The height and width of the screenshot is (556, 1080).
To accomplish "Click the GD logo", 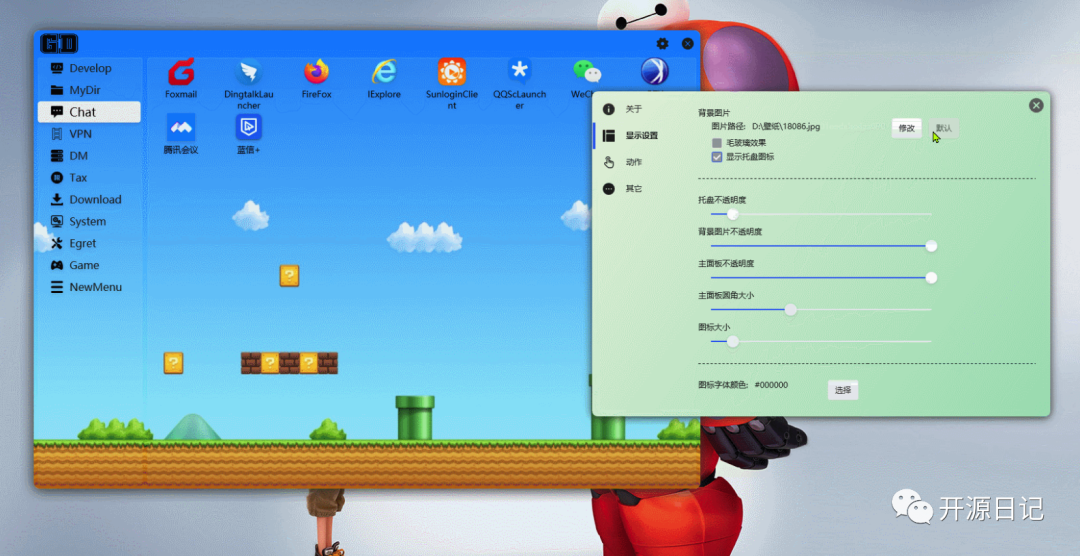I will [59, 44].
